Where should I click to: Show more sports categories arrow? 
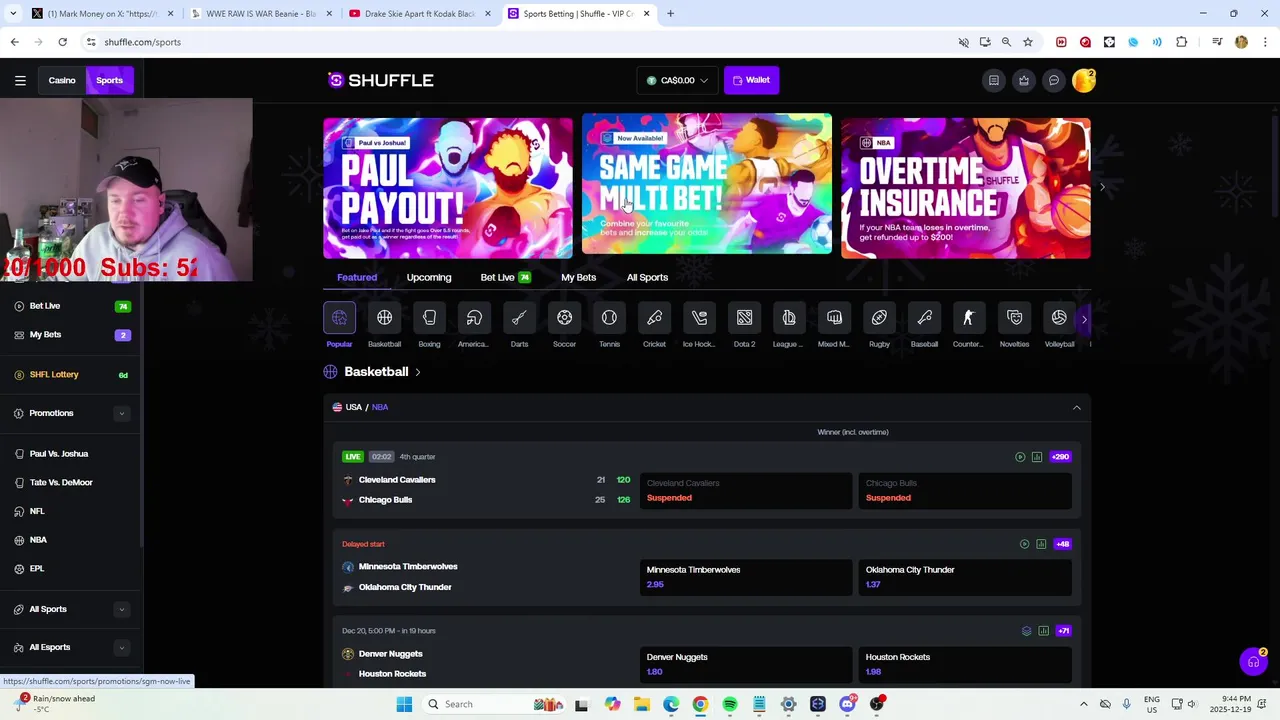pyautogui.click(x=1084, y=319)
